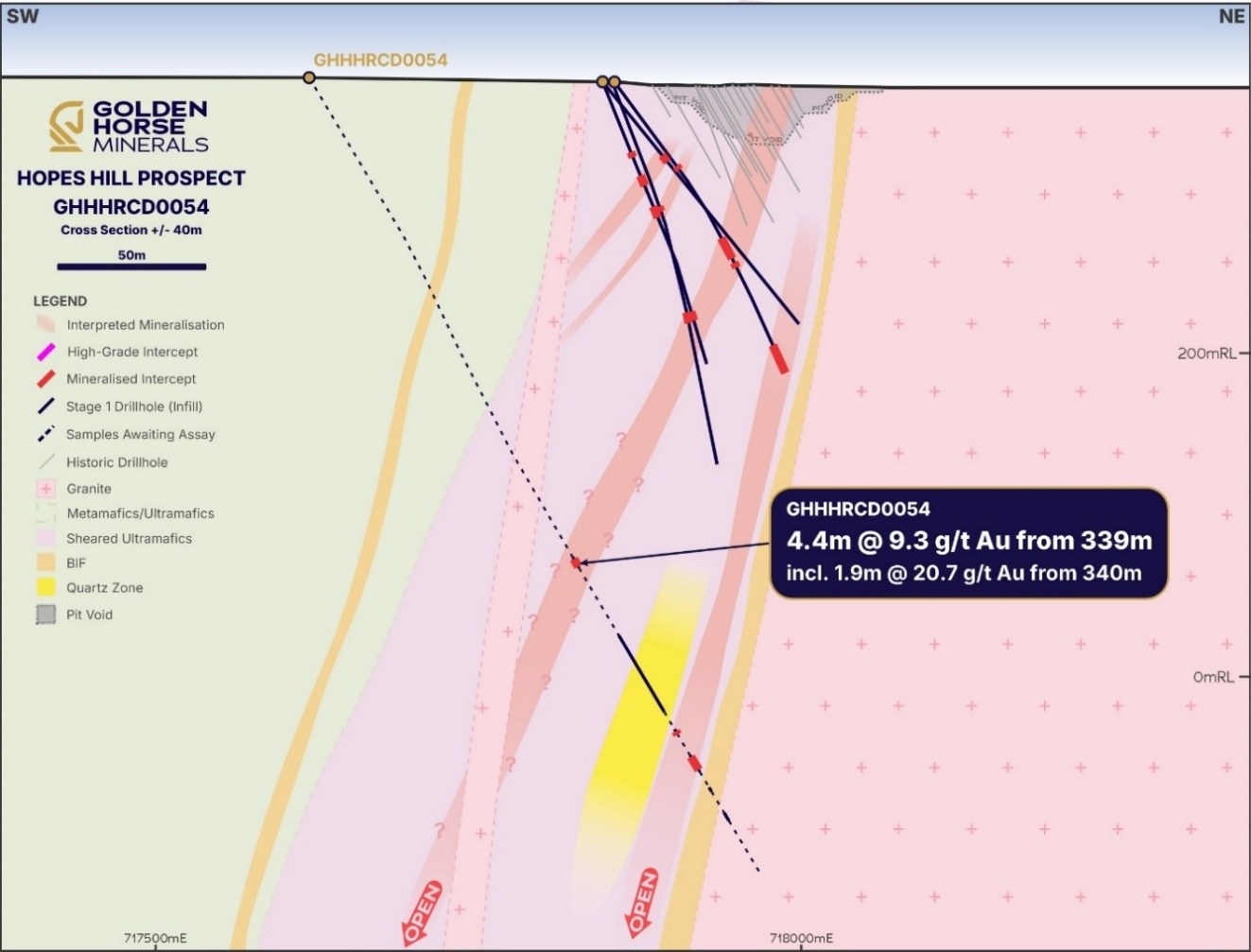Click the Granite legend text
Viewport: 1251px width, 952px height.
pos(89,489)
